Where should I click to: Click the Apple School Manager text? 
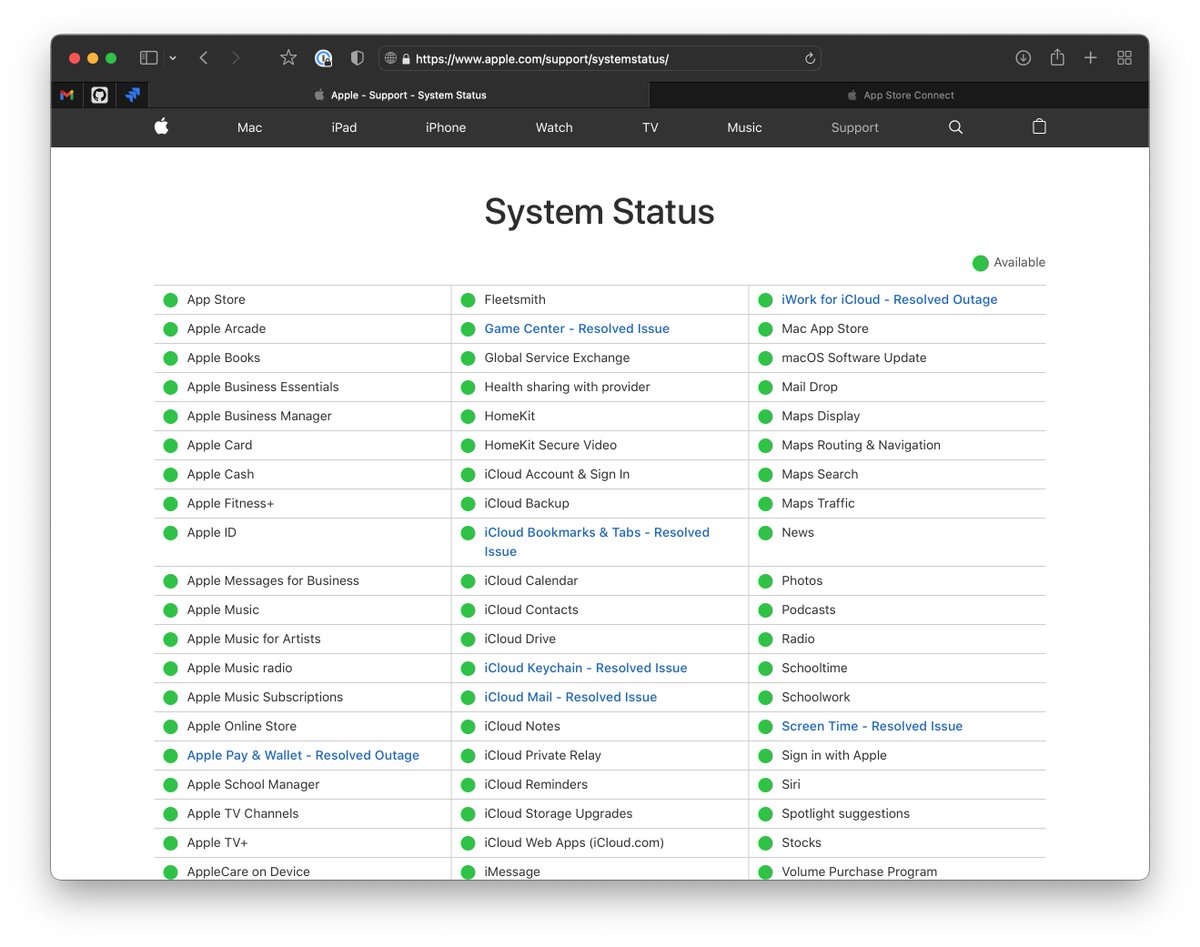(x=253, y=784)
